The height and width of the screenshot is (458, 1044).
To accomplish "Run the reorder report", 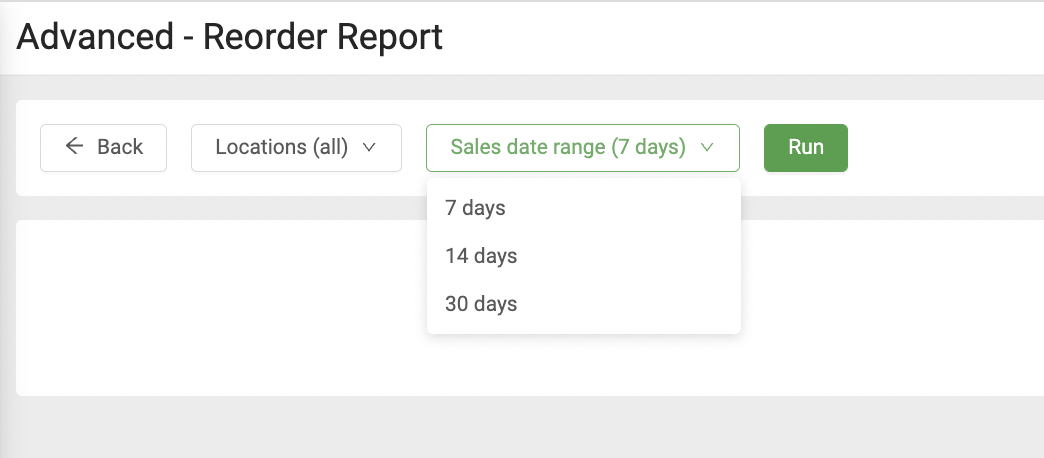I will [805, 148].
